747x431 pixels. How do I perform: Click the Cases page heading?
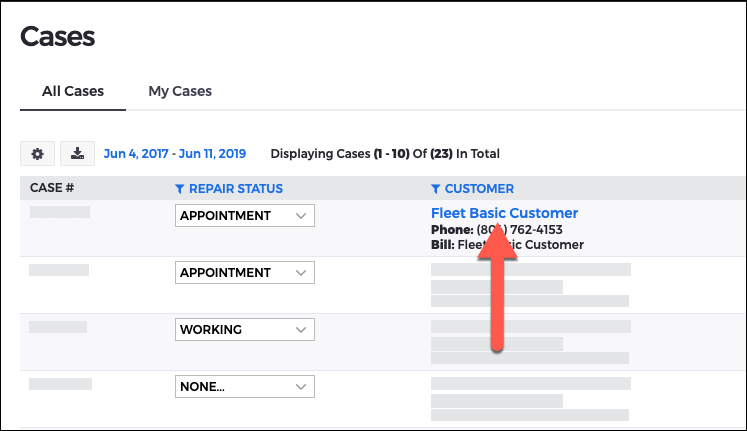point(58,37)
